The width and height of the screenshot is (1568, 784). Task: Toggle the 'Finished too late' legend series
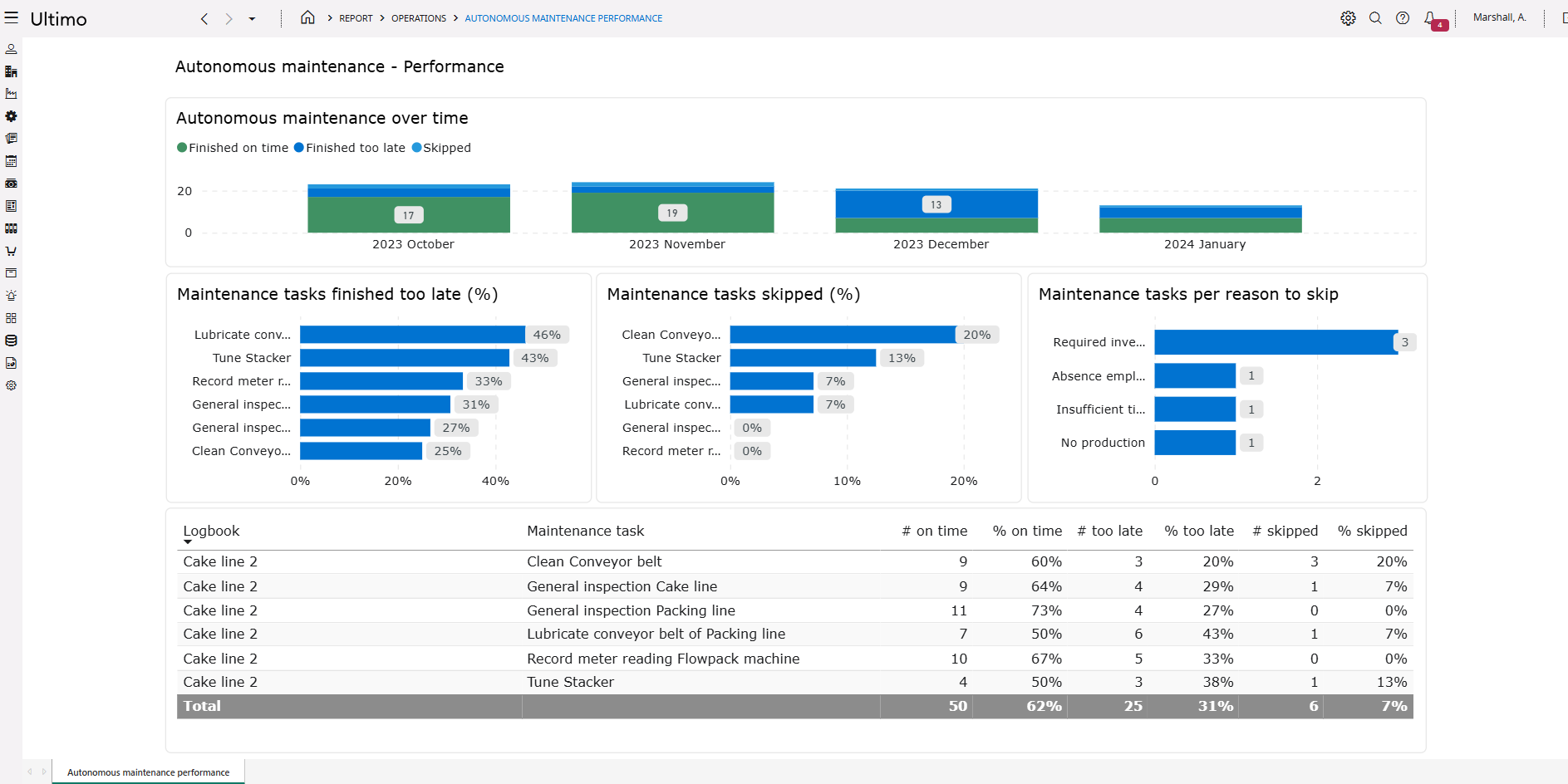[350, 148]
